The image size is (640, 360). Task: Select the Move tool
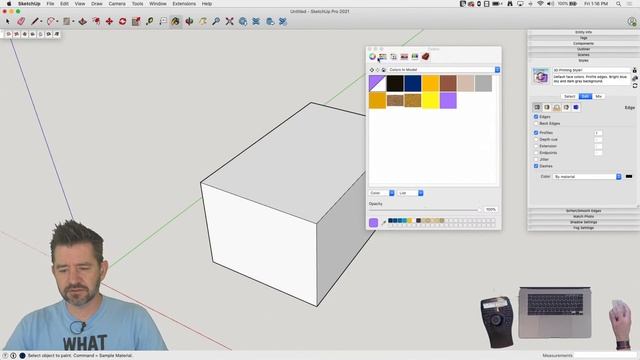(109, 21)
